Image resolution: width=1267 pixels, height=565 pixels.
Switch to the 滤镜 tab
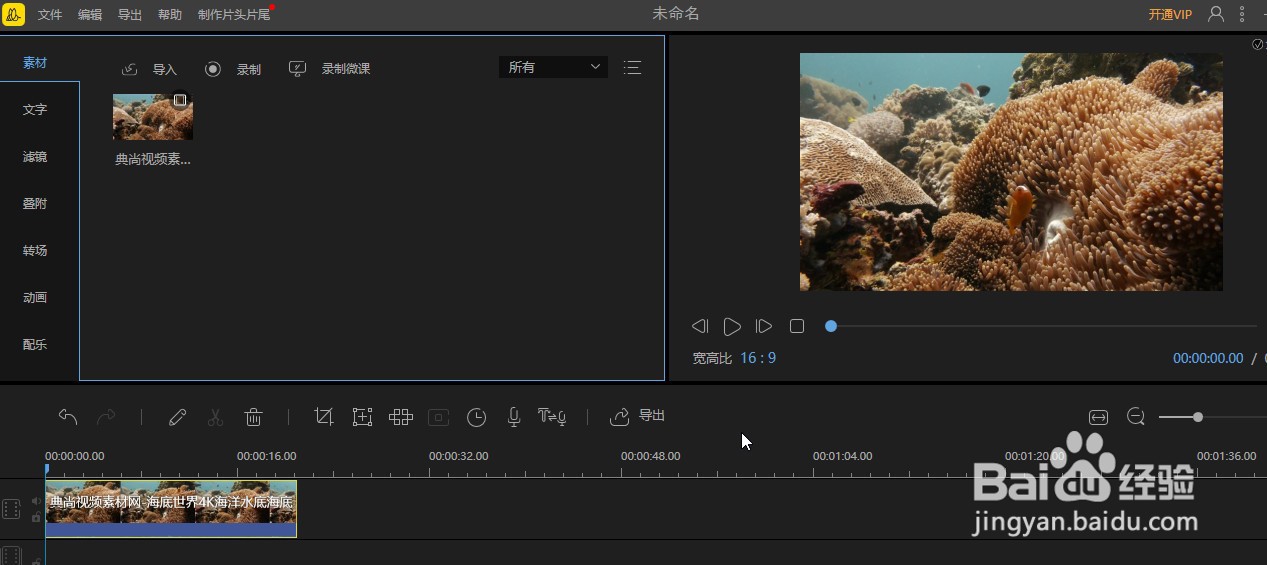(35, 156)
